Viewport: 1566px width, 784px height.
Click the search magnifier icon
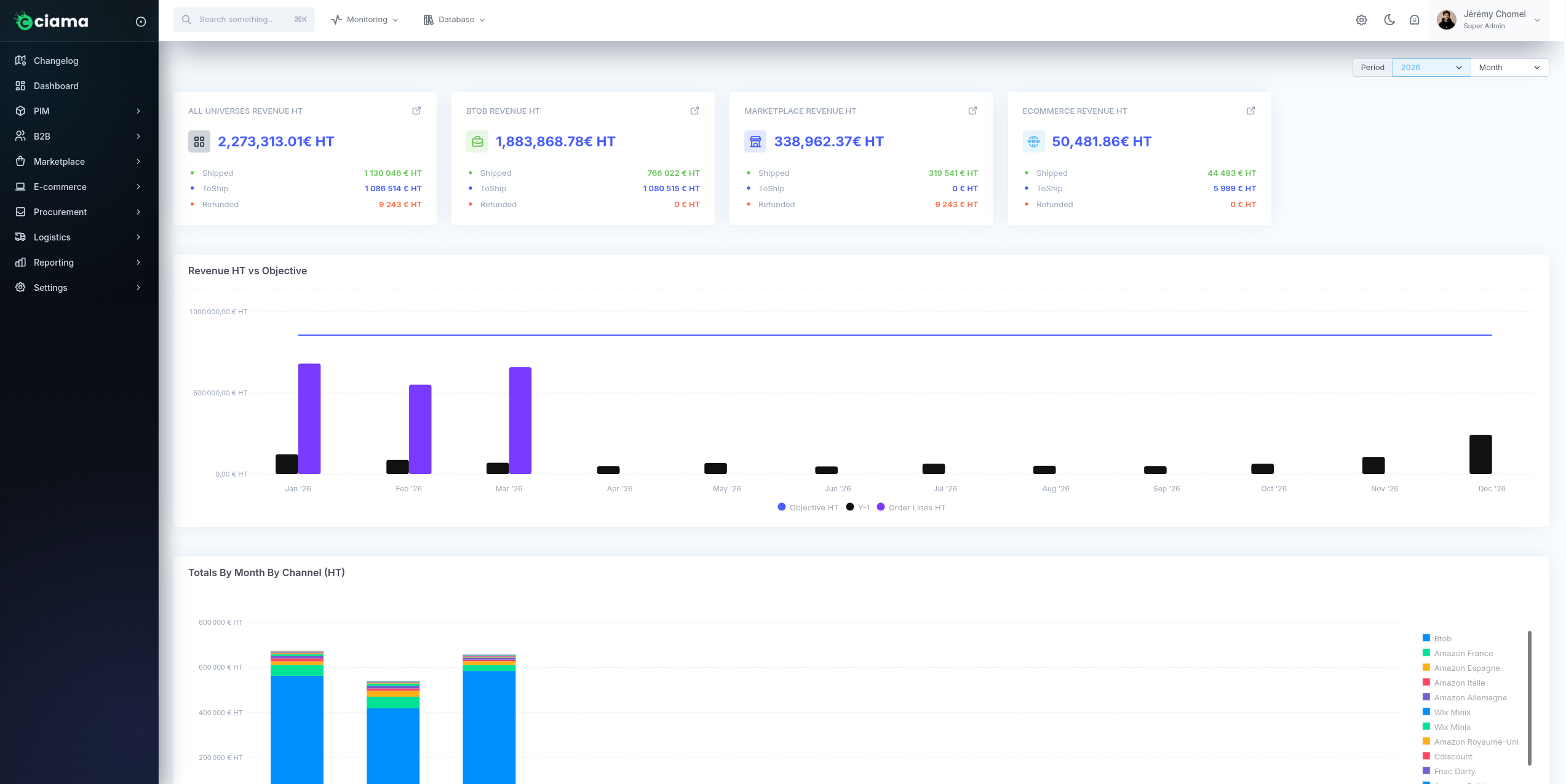(x=186, y=20)
